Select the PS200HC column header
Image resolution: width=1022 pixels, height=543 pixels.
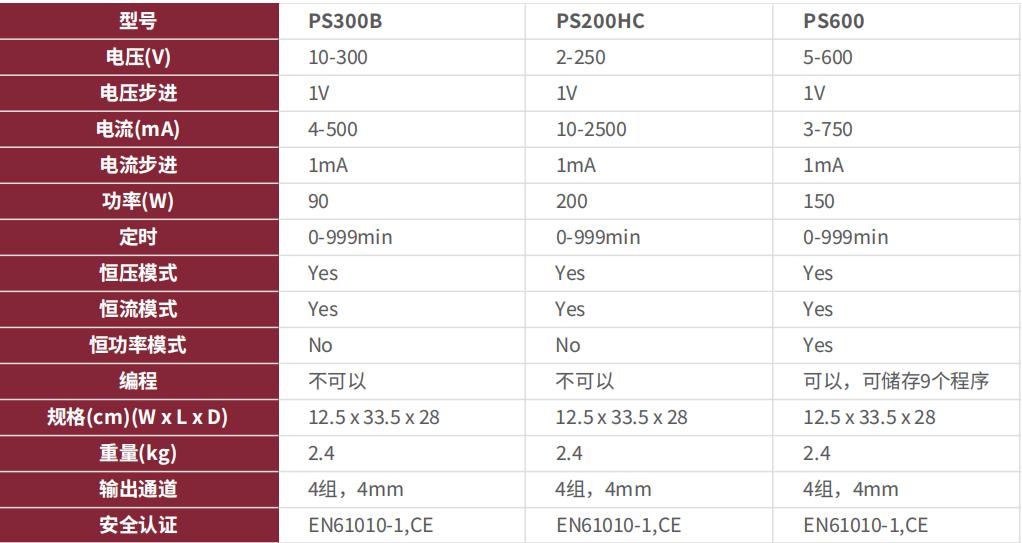[600, 21]
